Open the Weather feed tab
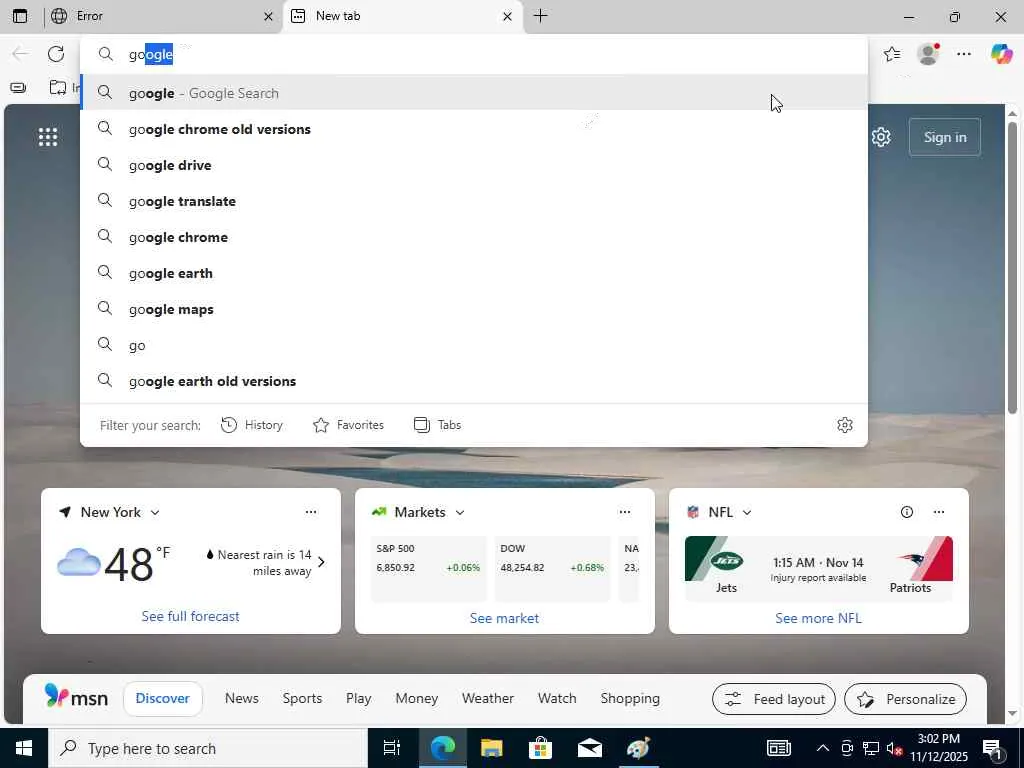This screenshot has height=768, width=1024. (x=488, y=699)
